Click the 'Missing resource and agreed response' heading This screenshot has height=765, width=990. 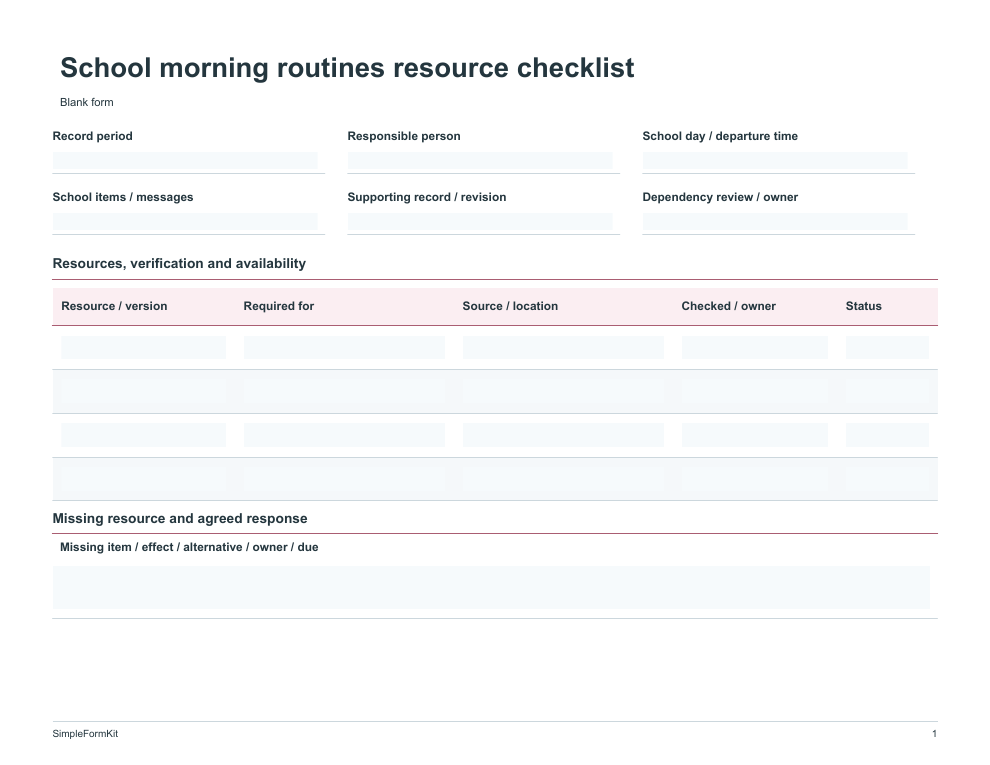tap(180, 519)
